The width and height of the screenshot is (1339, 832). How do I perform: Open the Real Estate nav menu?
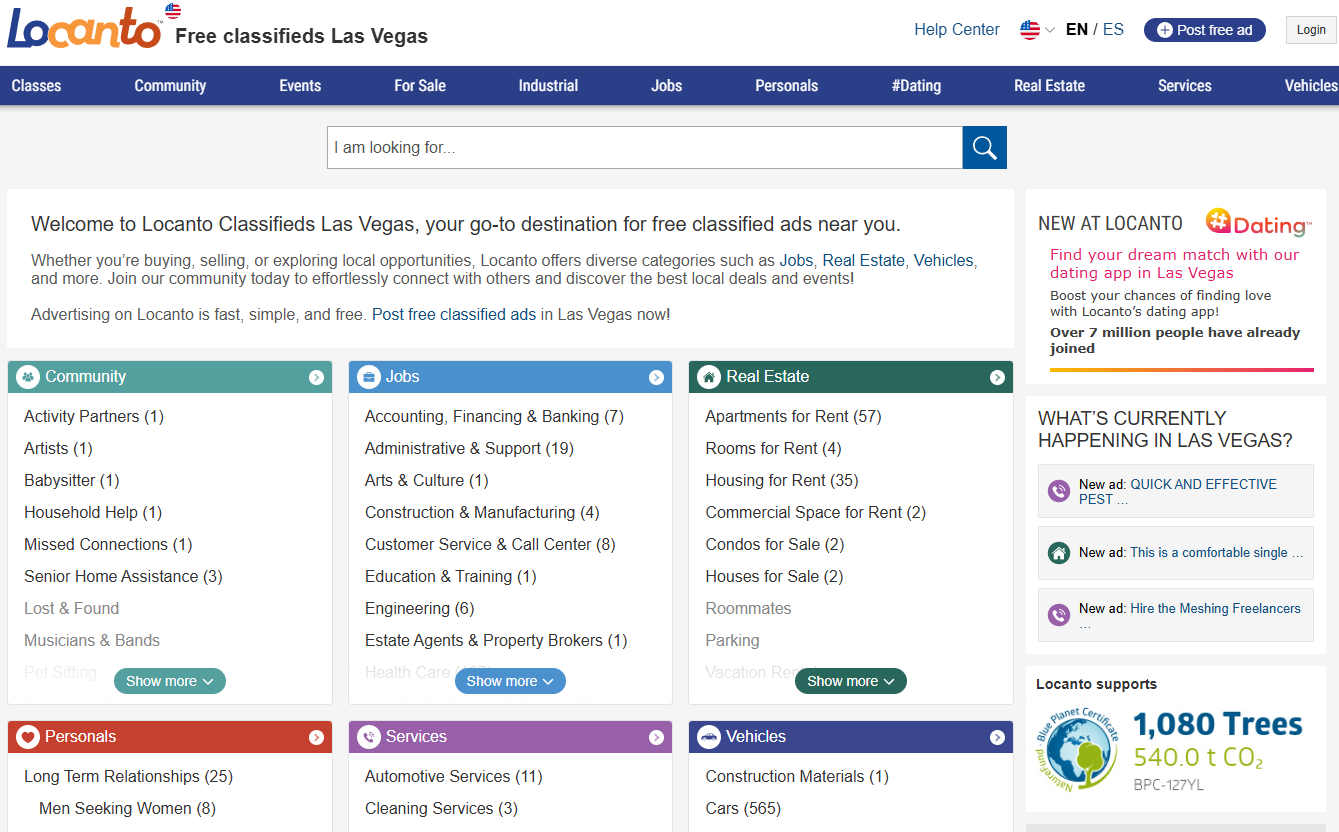pos(1049,86)
